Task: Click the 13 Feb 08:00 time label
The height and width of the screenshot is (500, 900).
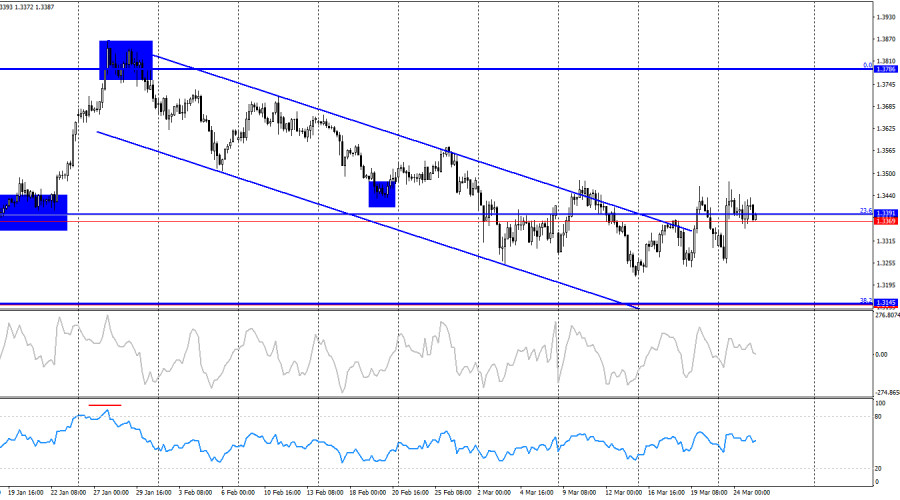Action: [325, 493]
